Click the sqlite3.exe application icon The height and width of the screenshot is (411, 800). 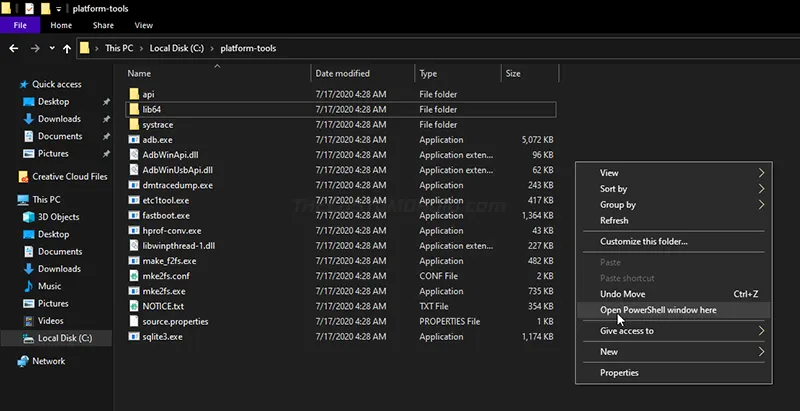pyautogui.click(x=134, y=337)
